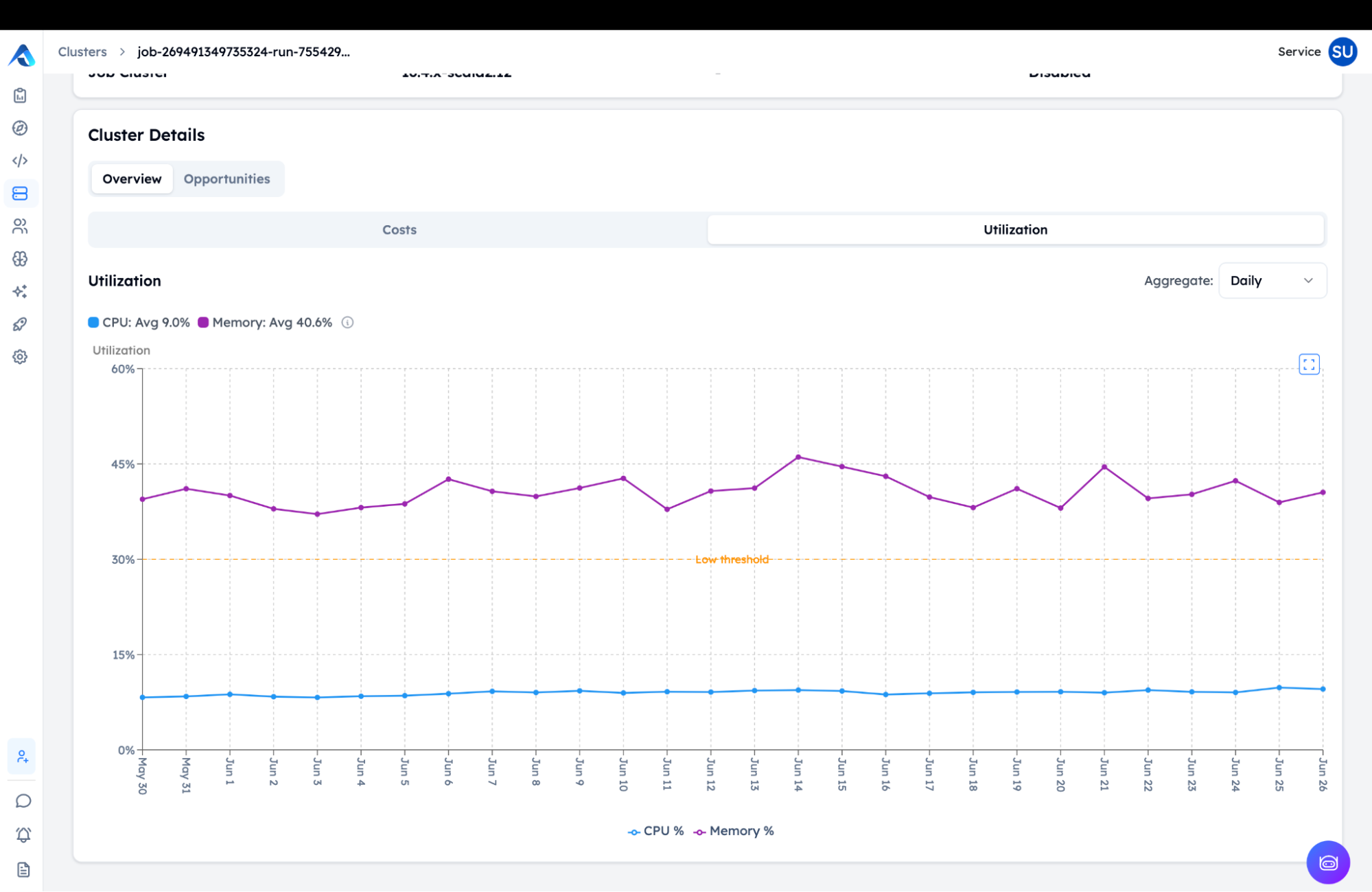
Task: Click the CPU: Avg 9.0% text
Action: [x=146, y=323]
